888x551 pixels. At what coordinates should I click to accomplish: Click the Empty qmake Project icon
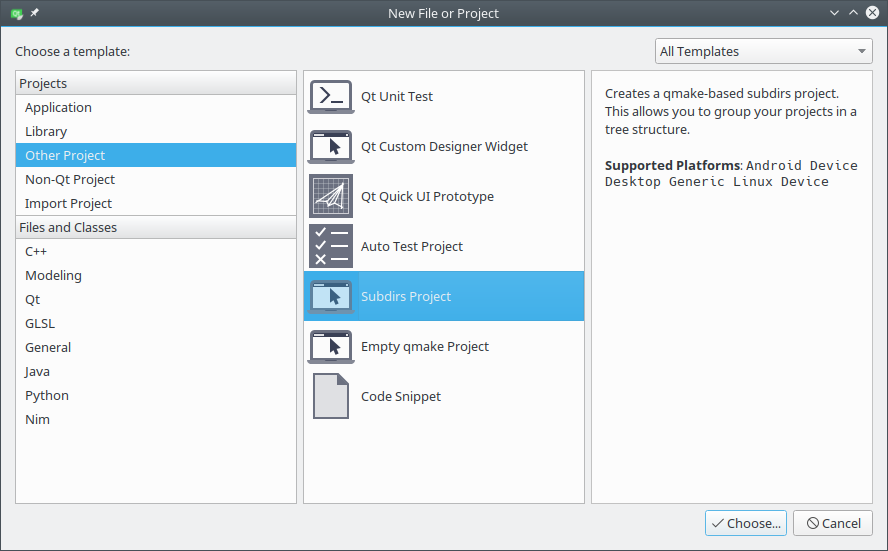point(331,346)
